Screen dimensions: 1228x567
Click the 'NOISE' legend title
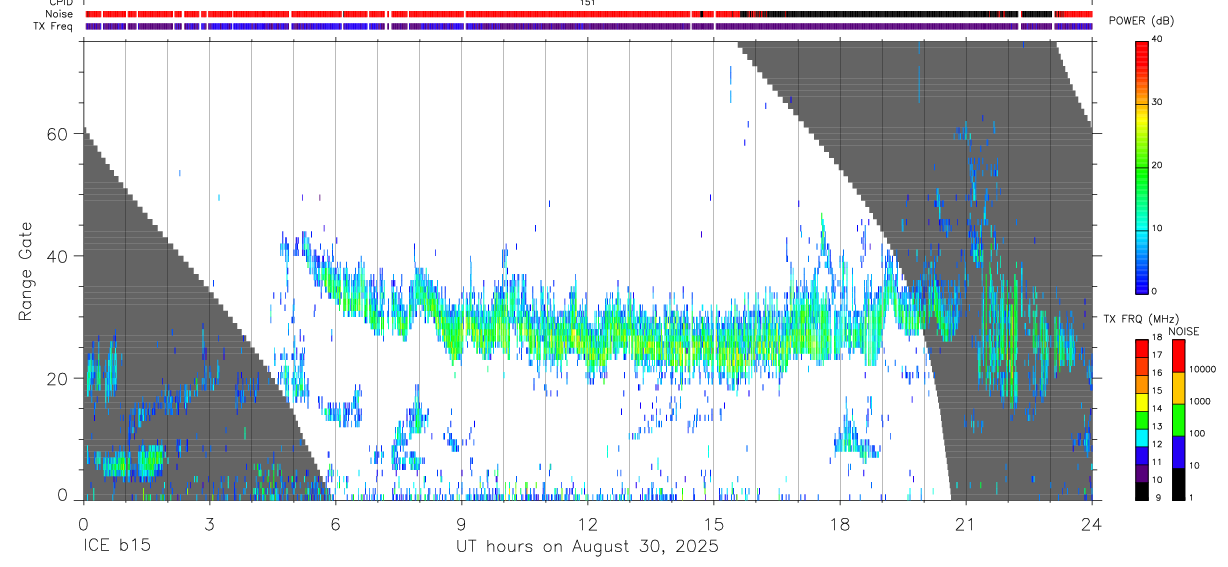pos(1183,331)
